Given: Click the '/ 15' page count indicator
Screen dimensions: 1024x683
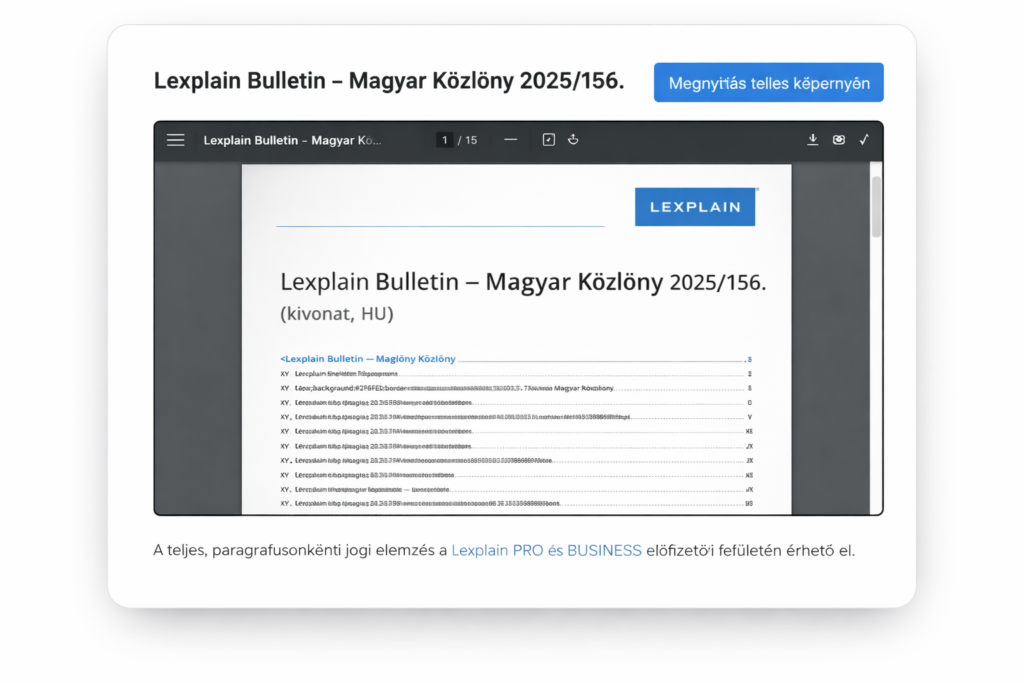Looking at the screenshot, I should pyautogui.click(x=466, y=140).
